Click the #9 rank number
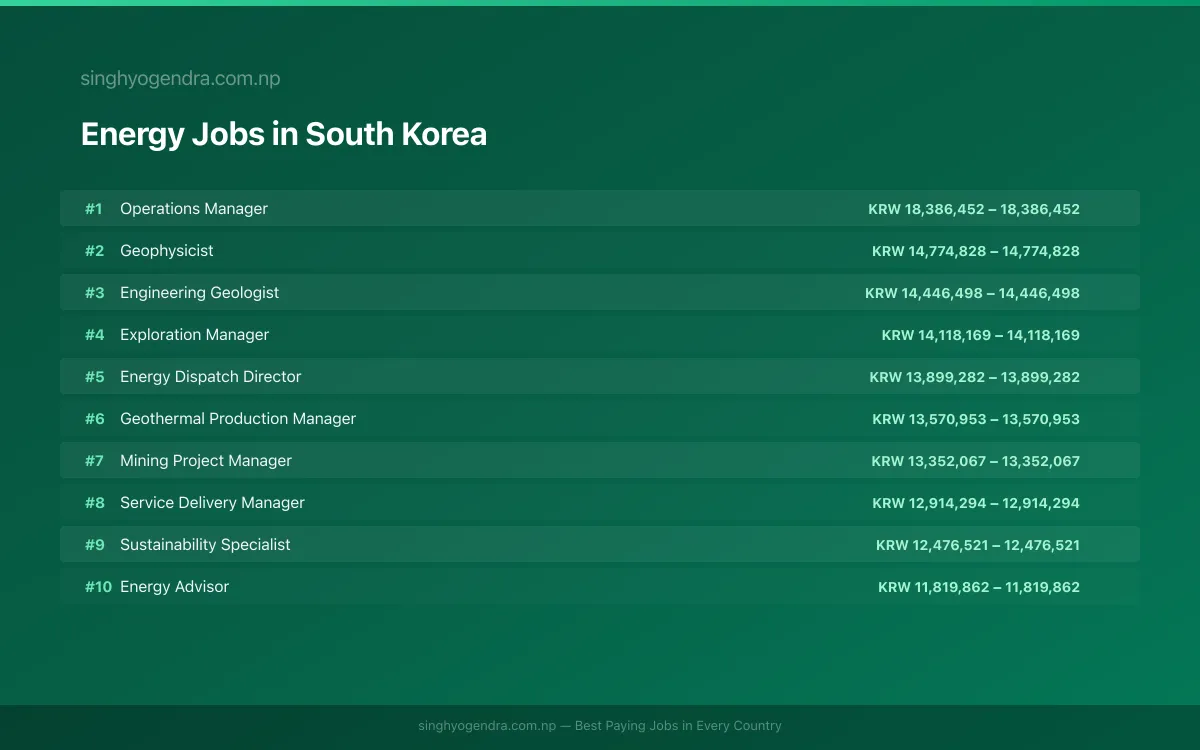 point(94,545)
